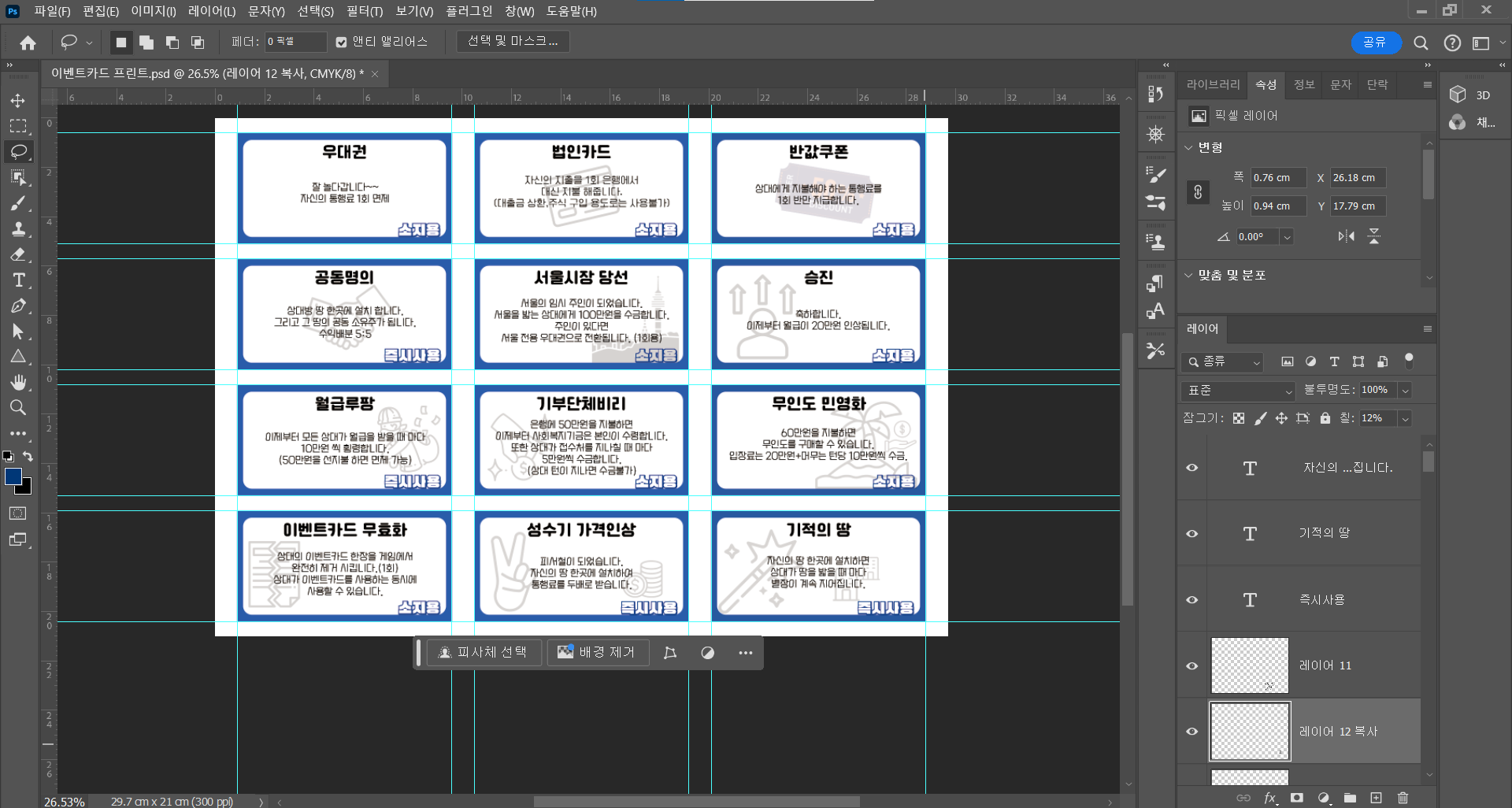Select the Brush tool

[x=18, y=203]
